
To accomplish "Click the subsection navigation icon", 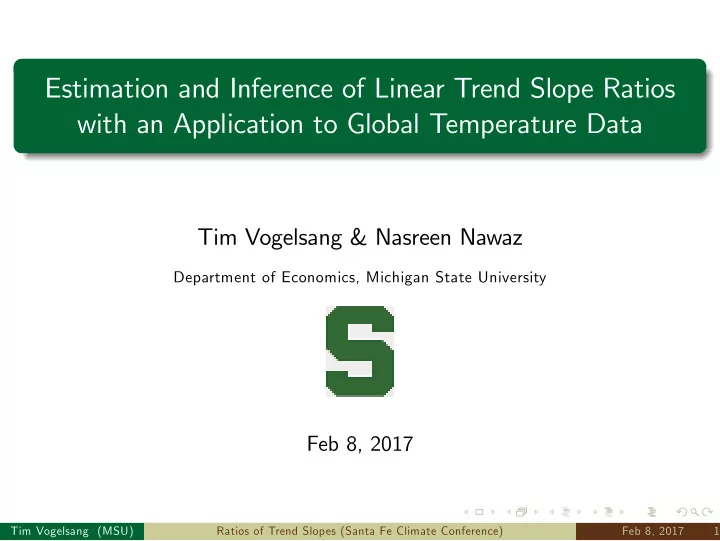I will 566,512.
